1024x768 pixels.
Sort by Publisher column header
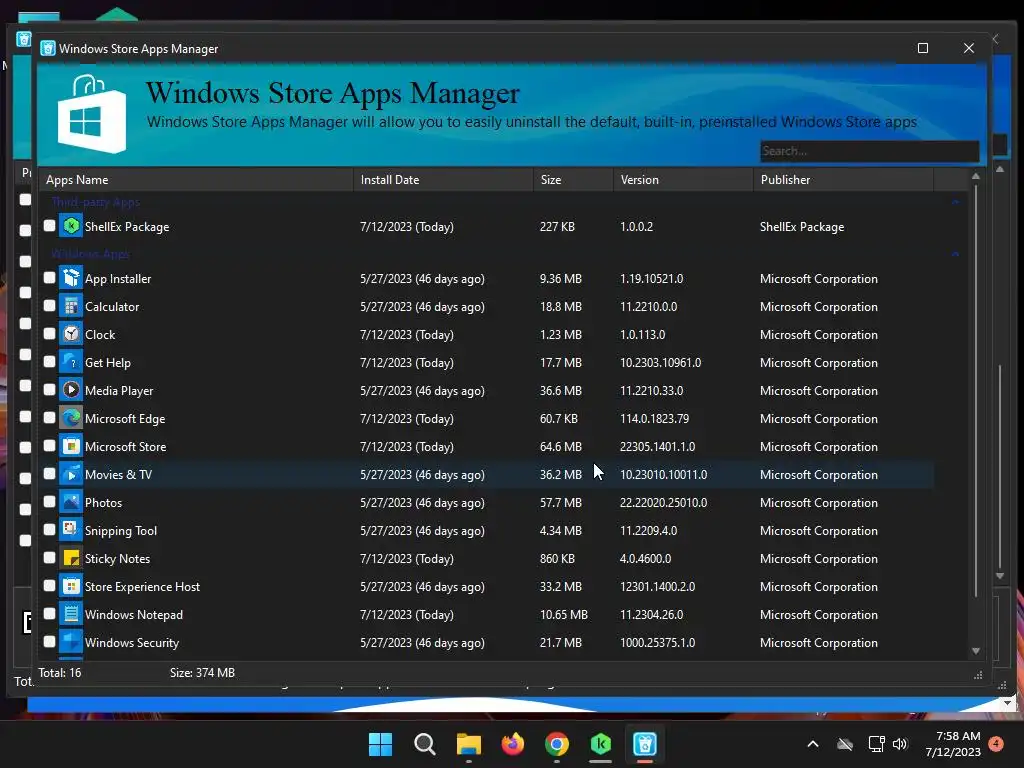click(843, 180)
